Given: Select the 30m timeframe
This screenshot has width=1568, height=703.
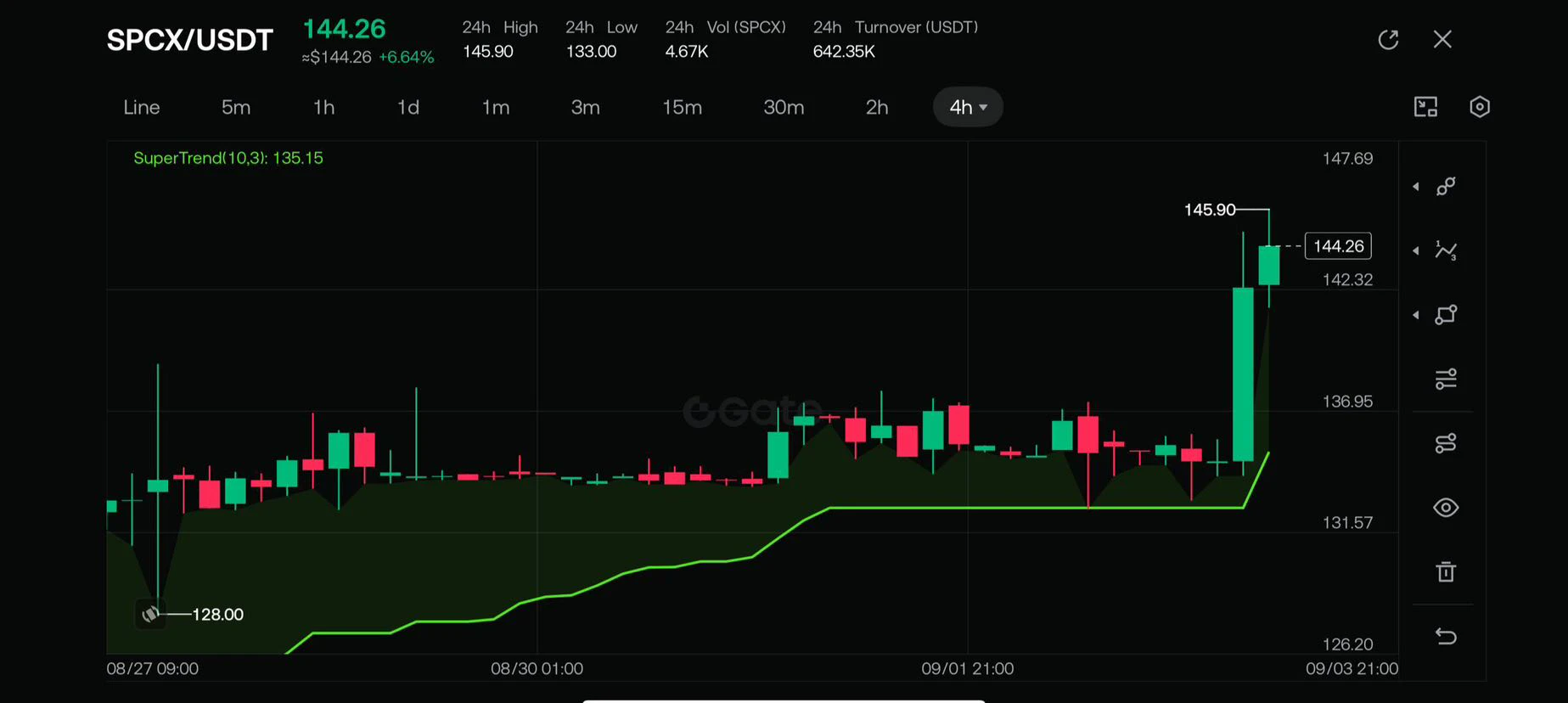Looking at the screenshot, I should (784, 107).
